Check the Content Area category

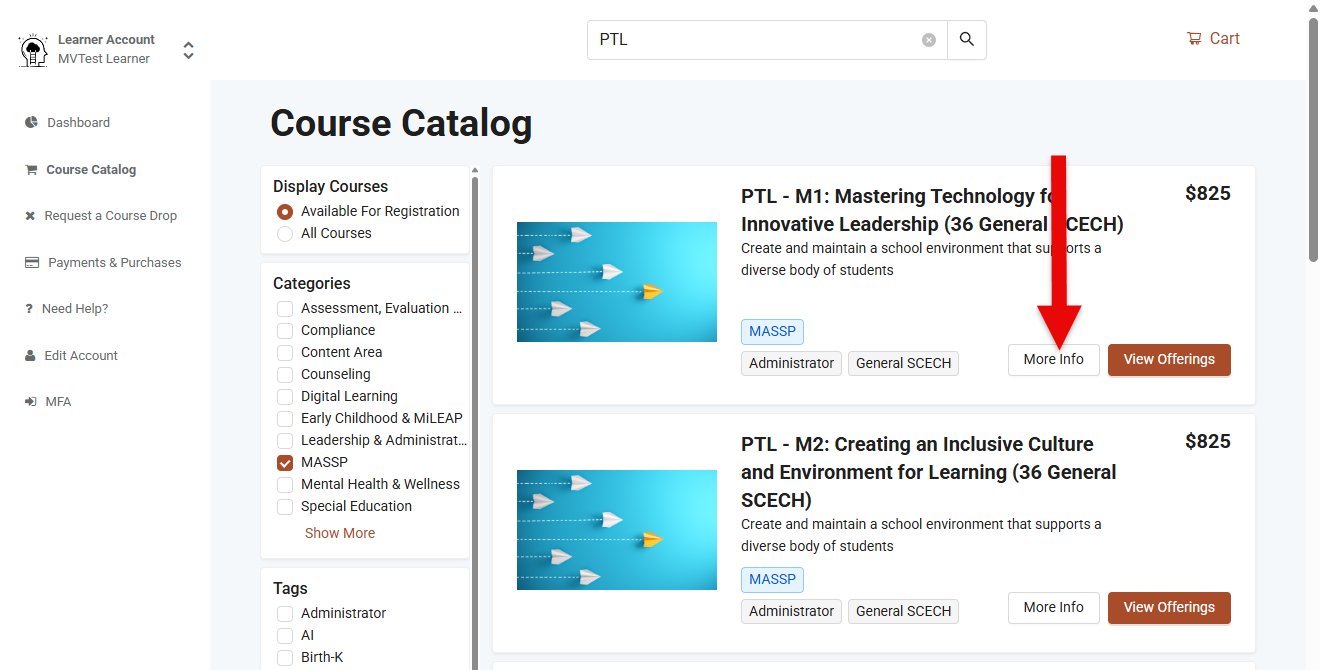(285, 353)
